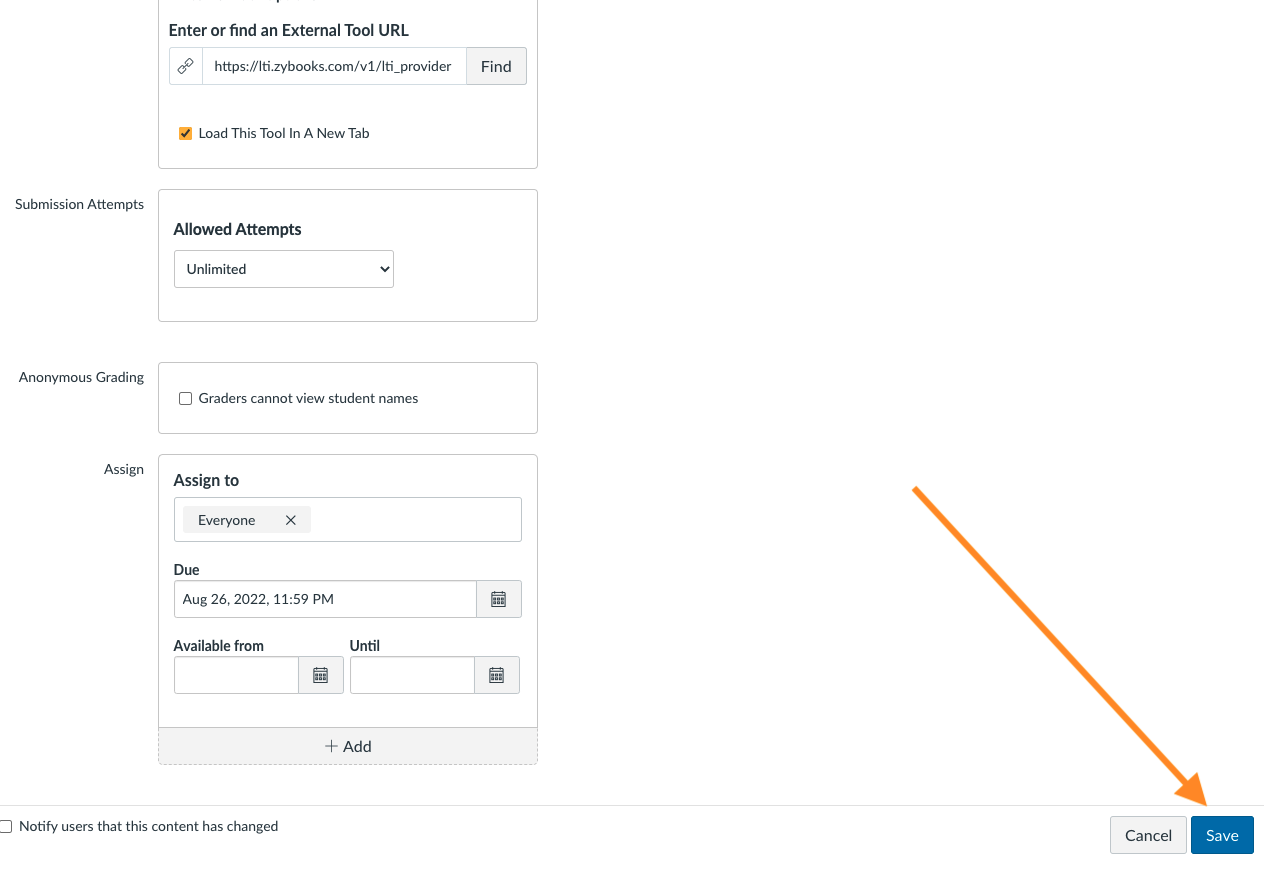Check Notify users that this content has changed

[x=6, y=826]
